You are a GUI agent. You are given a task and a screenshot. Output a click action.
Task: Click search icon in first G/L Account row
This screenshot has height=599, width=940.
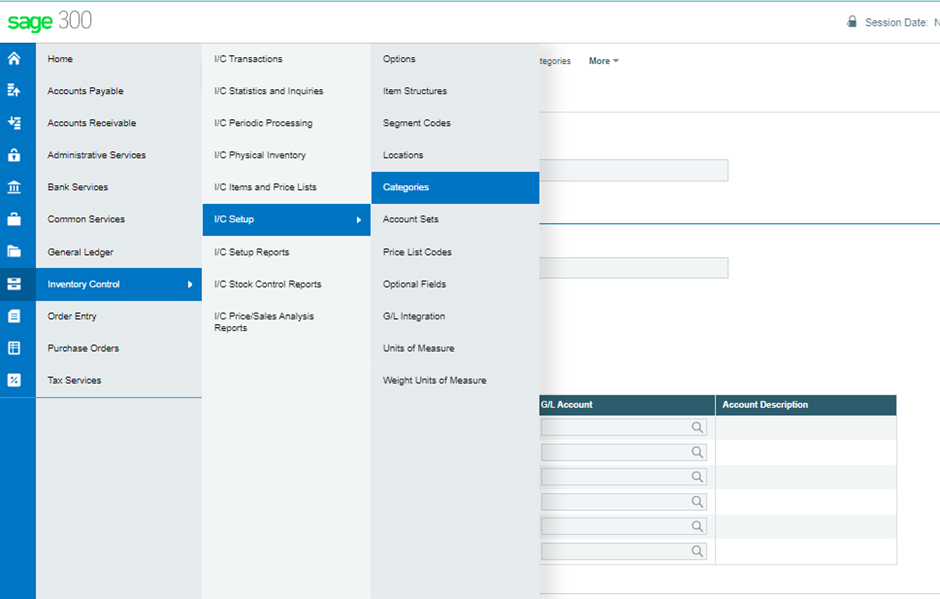[697, 427]
